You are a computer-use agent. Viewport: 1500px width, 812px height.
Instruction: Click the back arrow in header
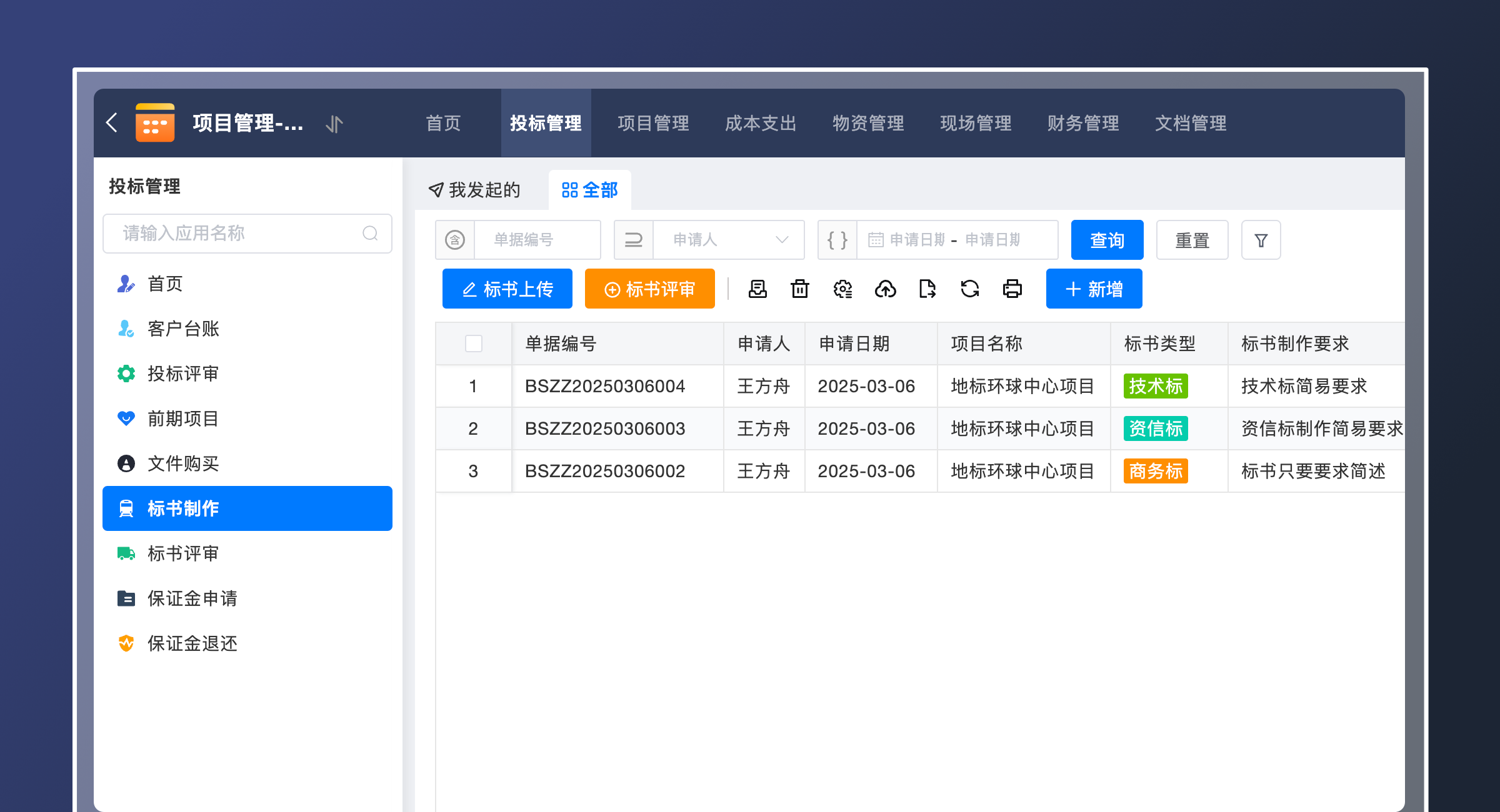point(112,122)
